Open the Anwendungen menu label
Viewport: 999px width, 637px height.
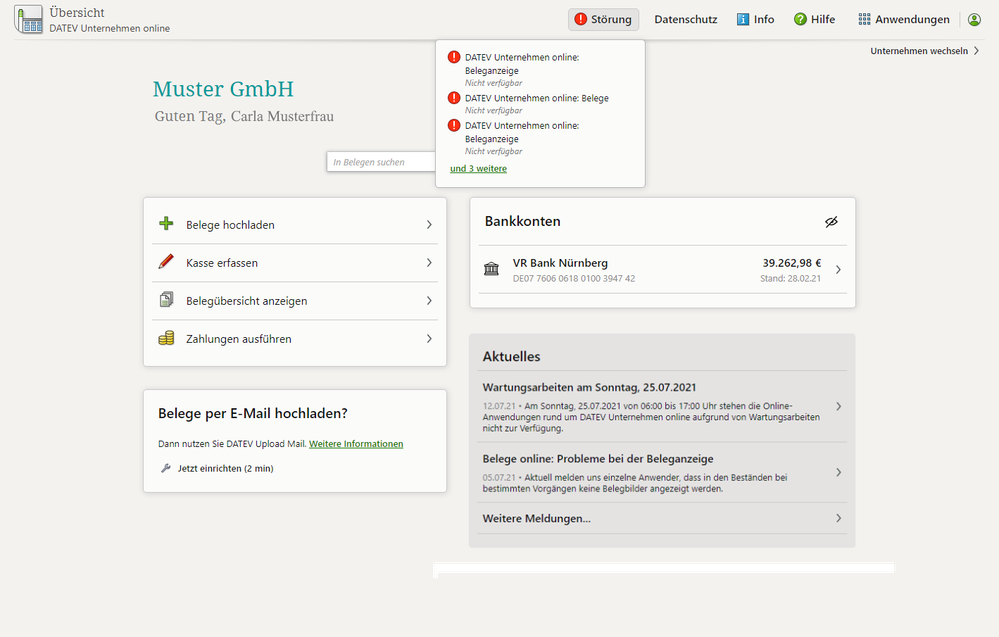[x=912, y=19]
